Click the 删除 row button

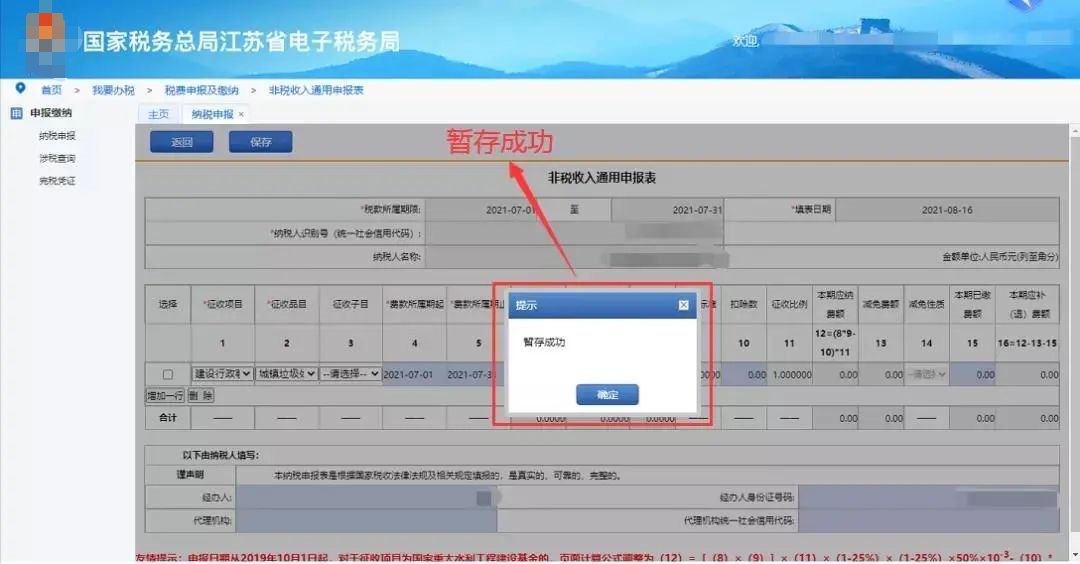coord(202,395)
